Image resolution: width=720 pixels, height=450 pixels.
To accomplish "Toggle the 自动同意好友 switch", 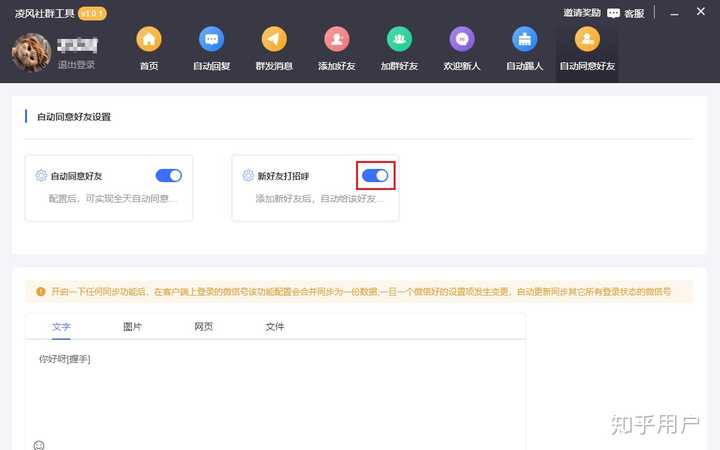I will [169, 175].
